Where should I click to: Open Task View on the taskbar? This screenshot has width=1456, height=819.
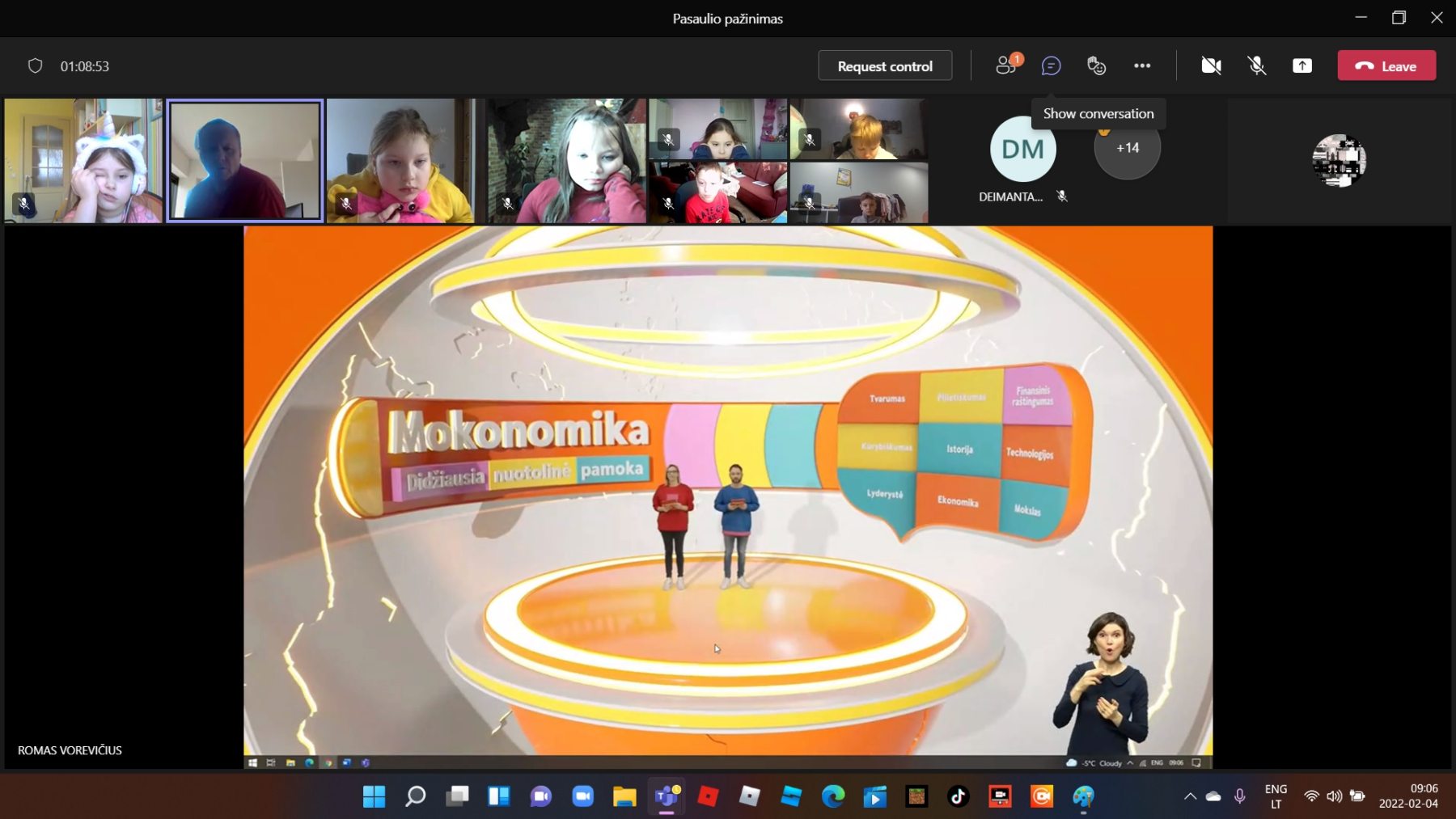coord(457,796)
